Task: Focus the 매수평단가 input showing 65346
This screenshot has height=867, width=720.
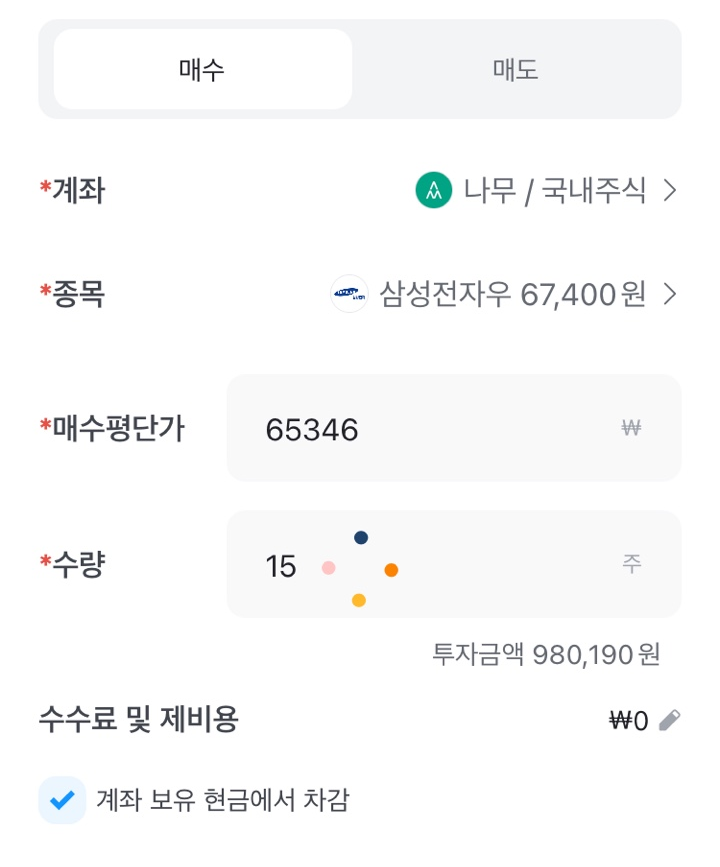Action: pyautogui.click(x=454, y=428)
